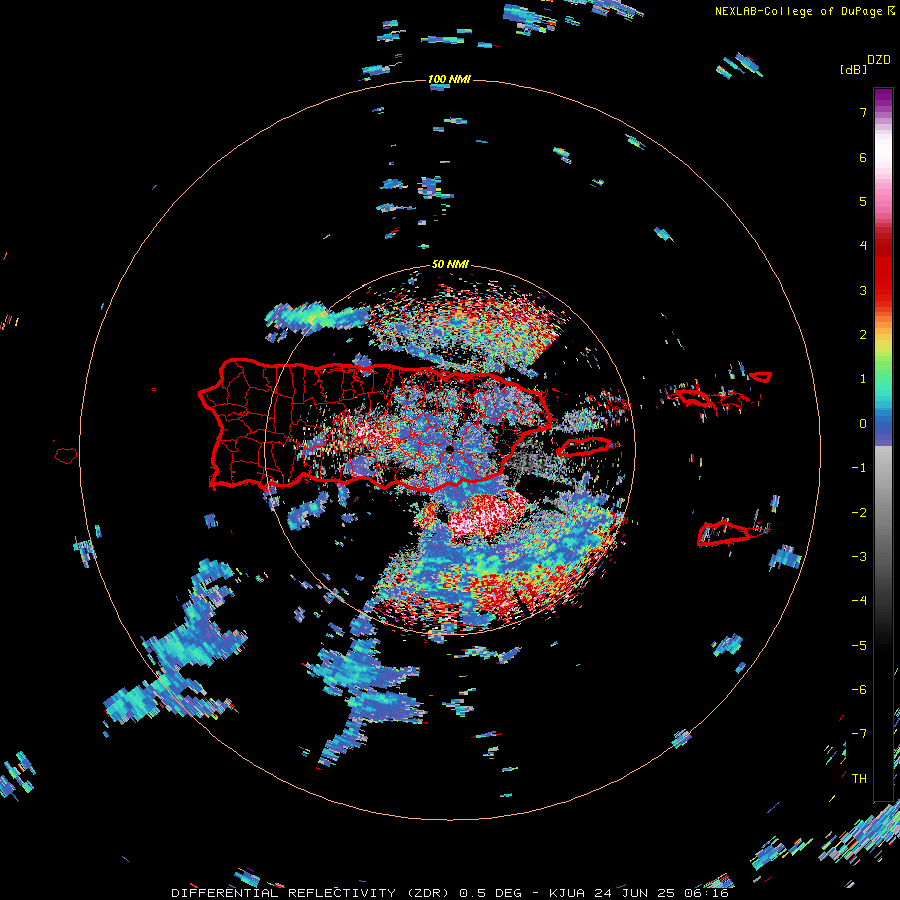
Task: Click the DIFFERENTIAL REFLECTIVITY (ZDR) caption text
Action: coord(314,893)
